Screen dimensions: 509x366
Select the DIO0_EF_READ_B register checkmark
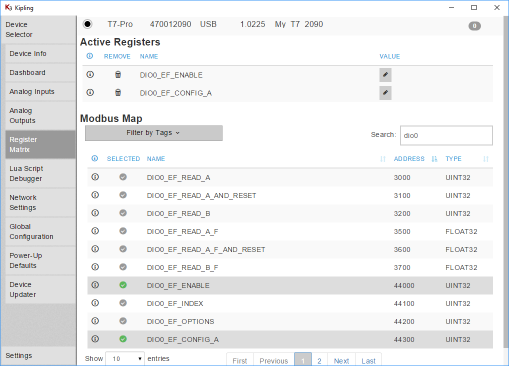(123, 213)
